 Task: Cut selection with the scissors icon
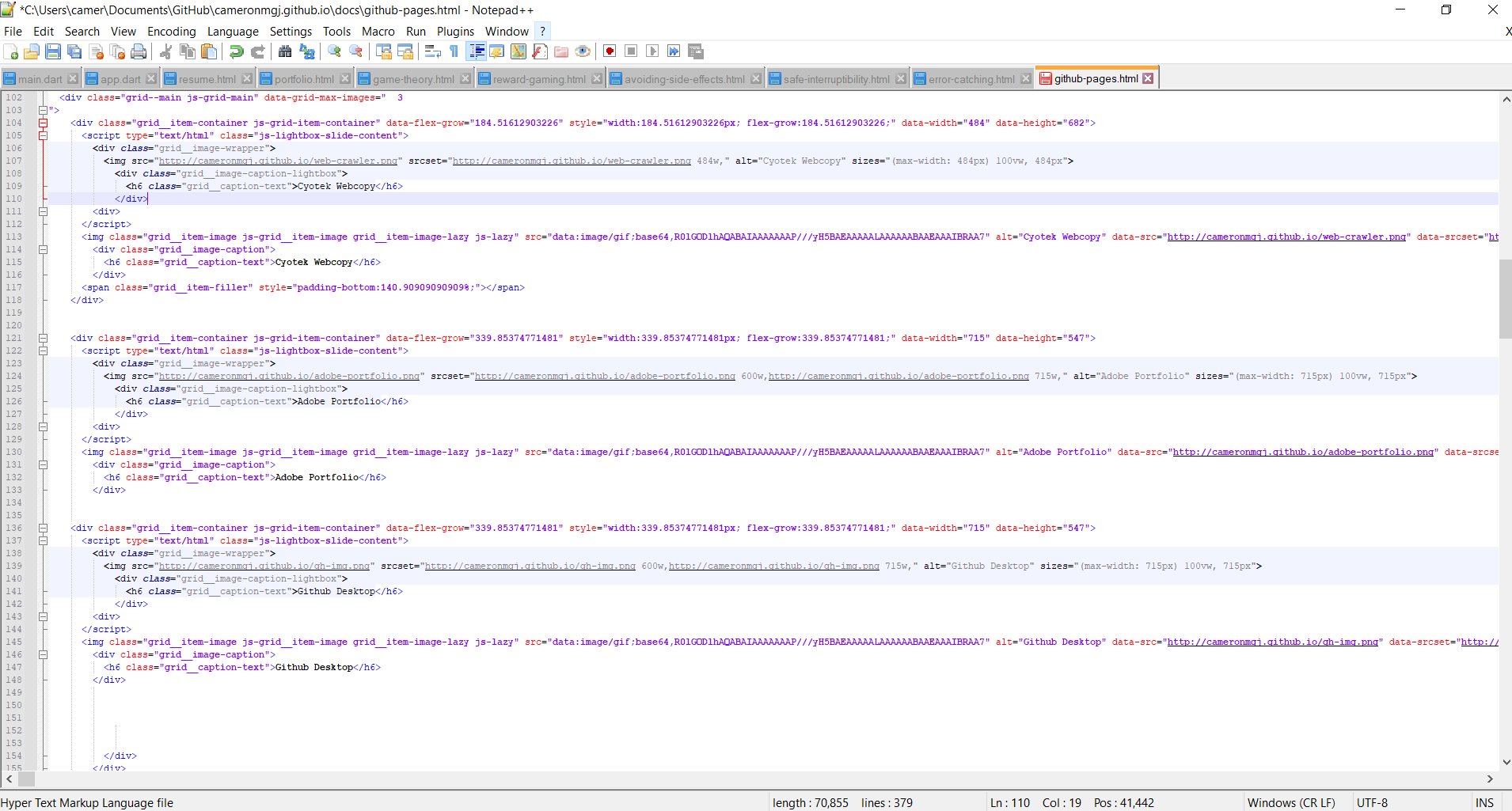tap(165, 51)
